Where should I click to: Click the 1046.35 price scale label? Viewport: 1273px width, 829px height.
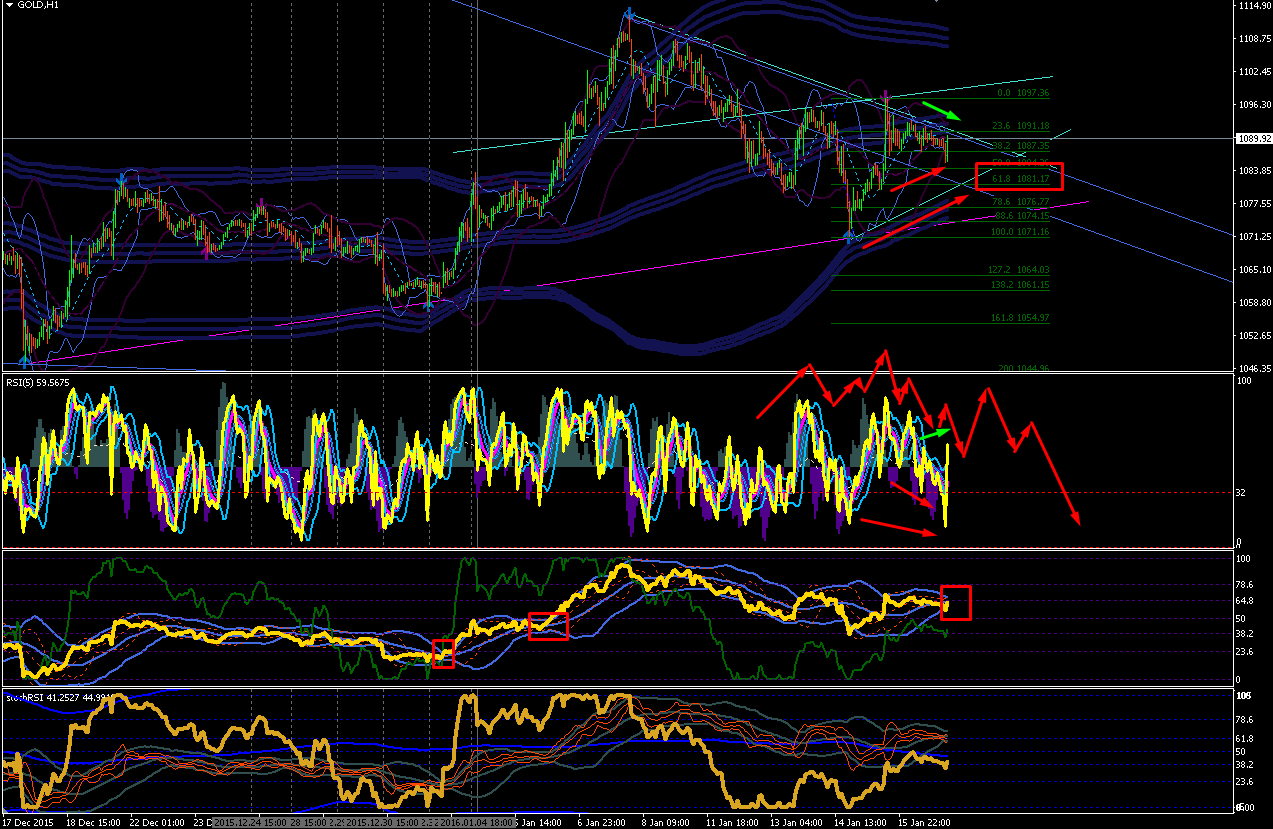tap(1253, 369)
